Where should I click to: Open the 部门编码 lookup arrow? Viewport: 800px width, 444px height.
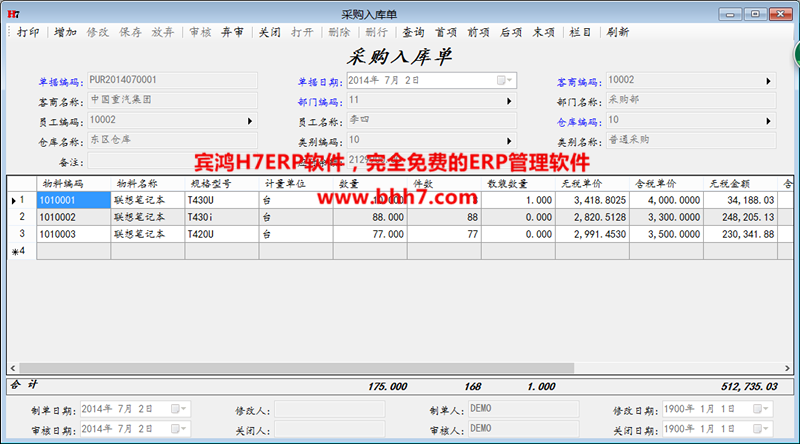509,101
